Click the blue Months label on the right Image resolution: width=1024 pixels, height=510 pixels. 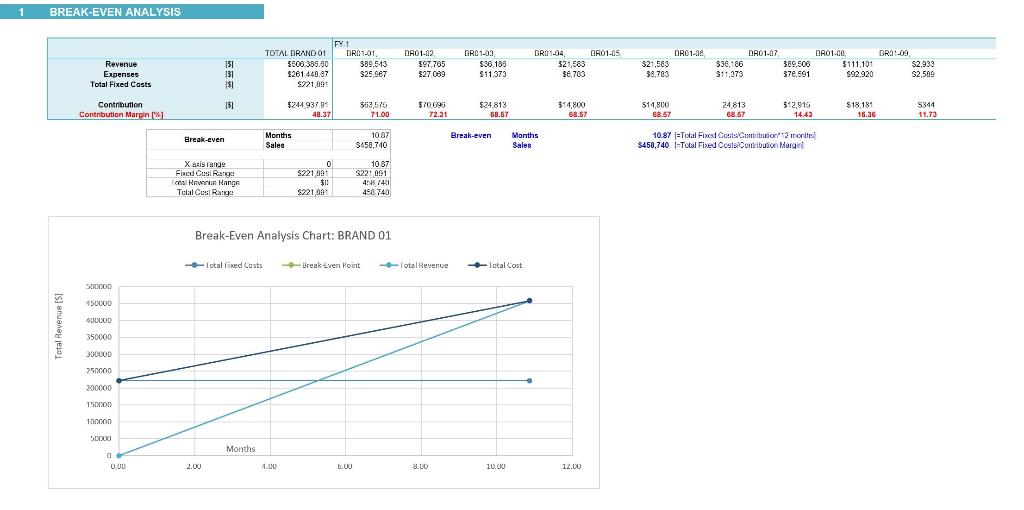click(x=525, y=135)
